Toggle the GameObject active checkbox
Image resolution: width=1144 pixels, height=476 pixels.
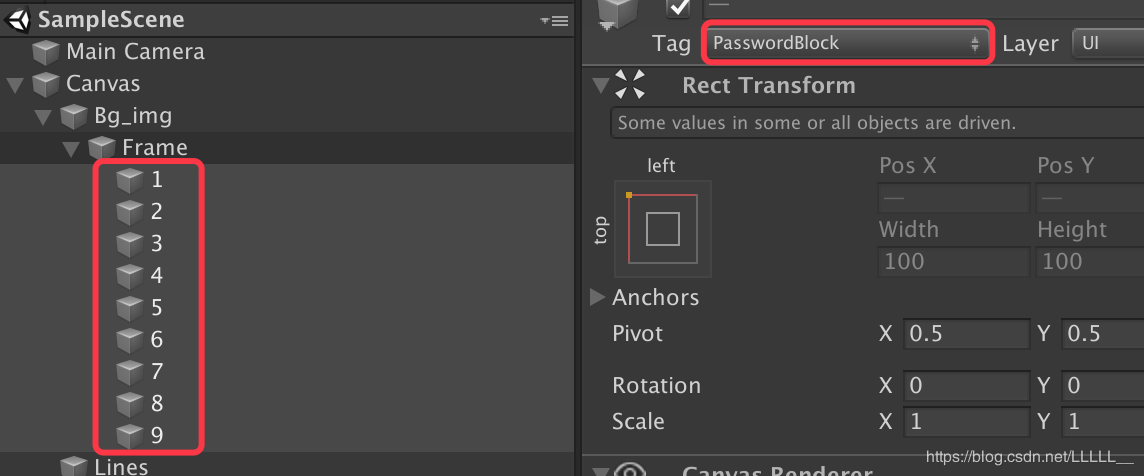679,7
